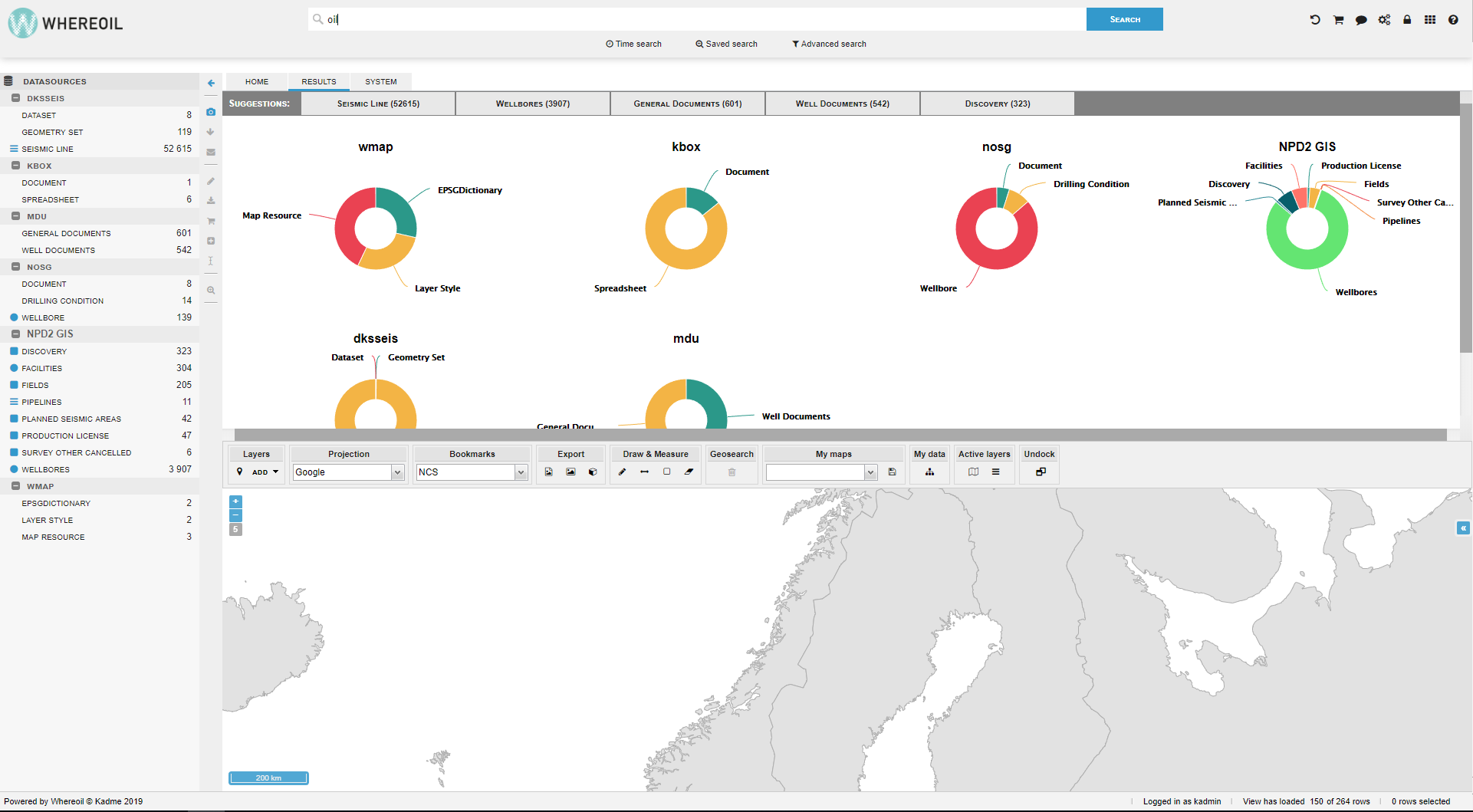Open the help question mark icon

tap(1453, 20)
